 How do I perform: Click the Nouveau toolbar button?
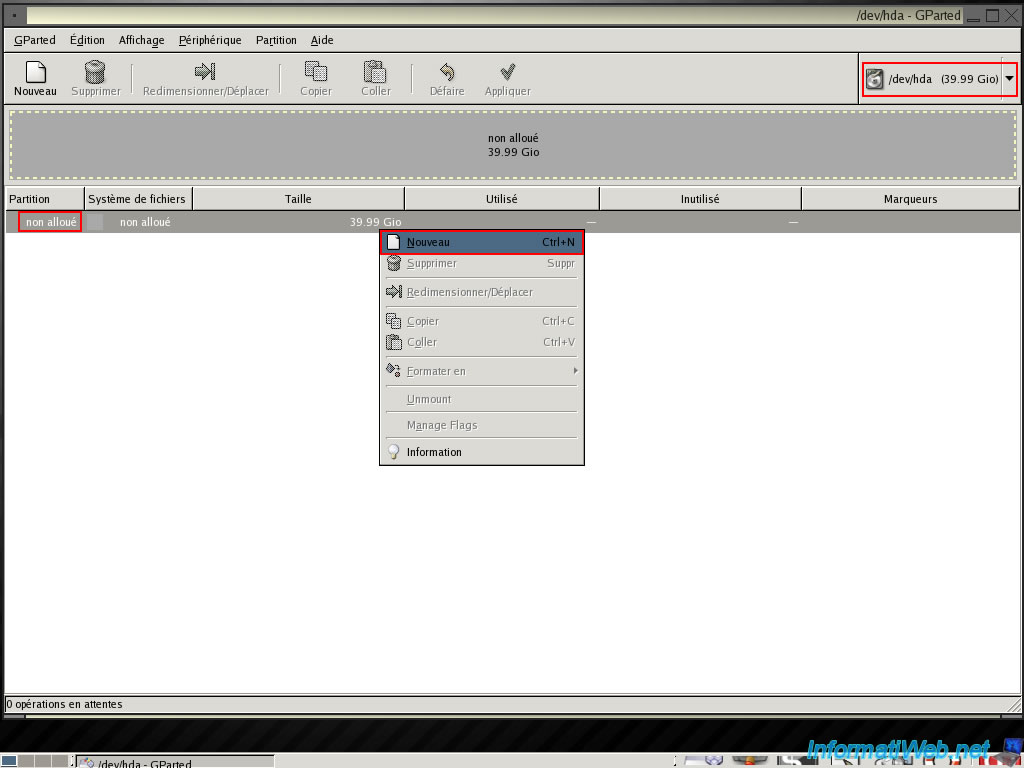tap(35, 78)
